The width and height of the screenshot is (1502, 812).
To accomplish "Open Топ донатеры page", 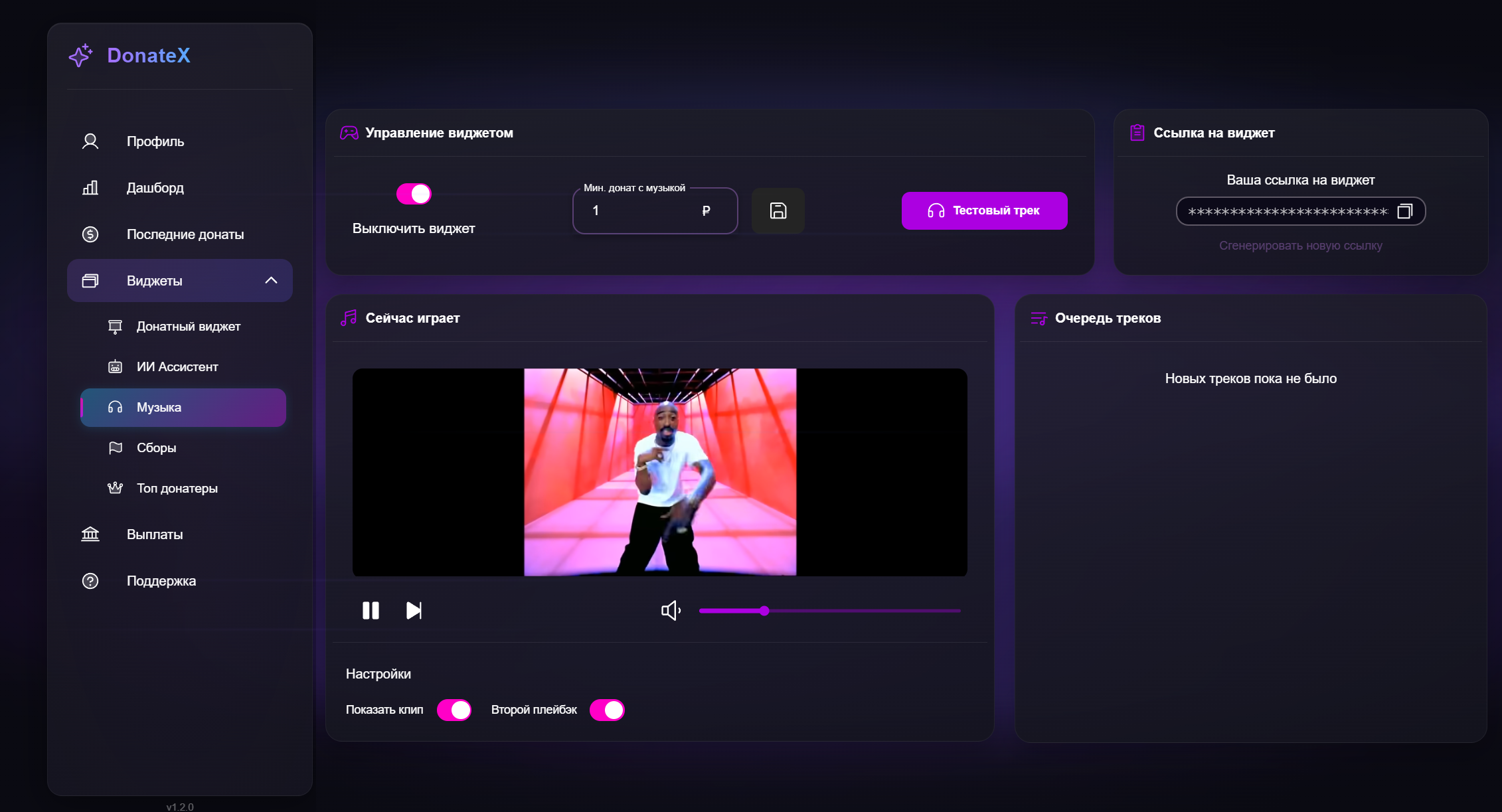I will pos(183,489).
